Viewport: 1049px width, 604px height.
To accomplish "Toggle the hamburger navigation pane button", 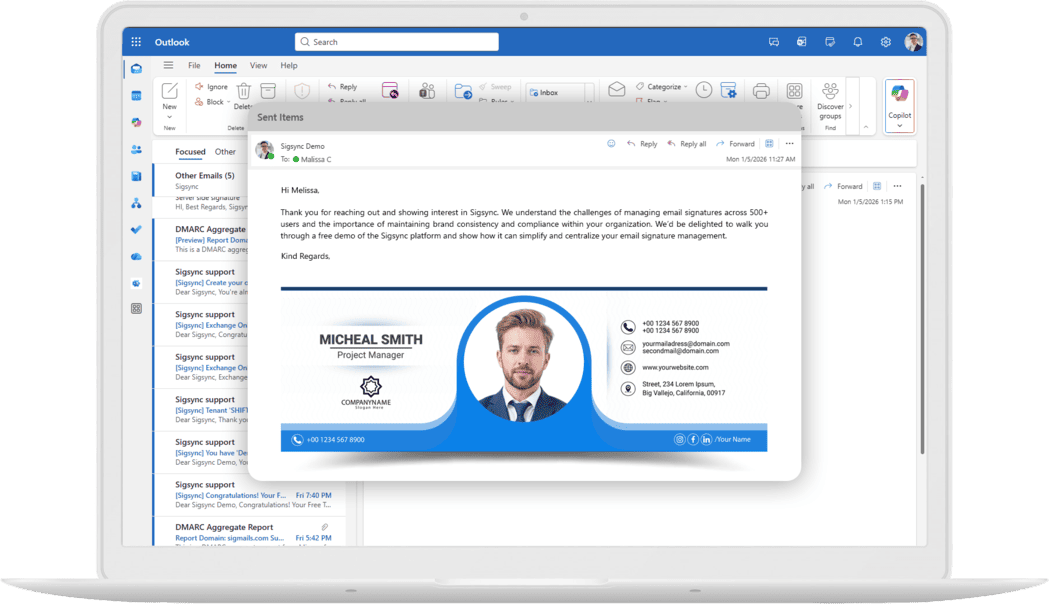I will [x=168, y=66].
